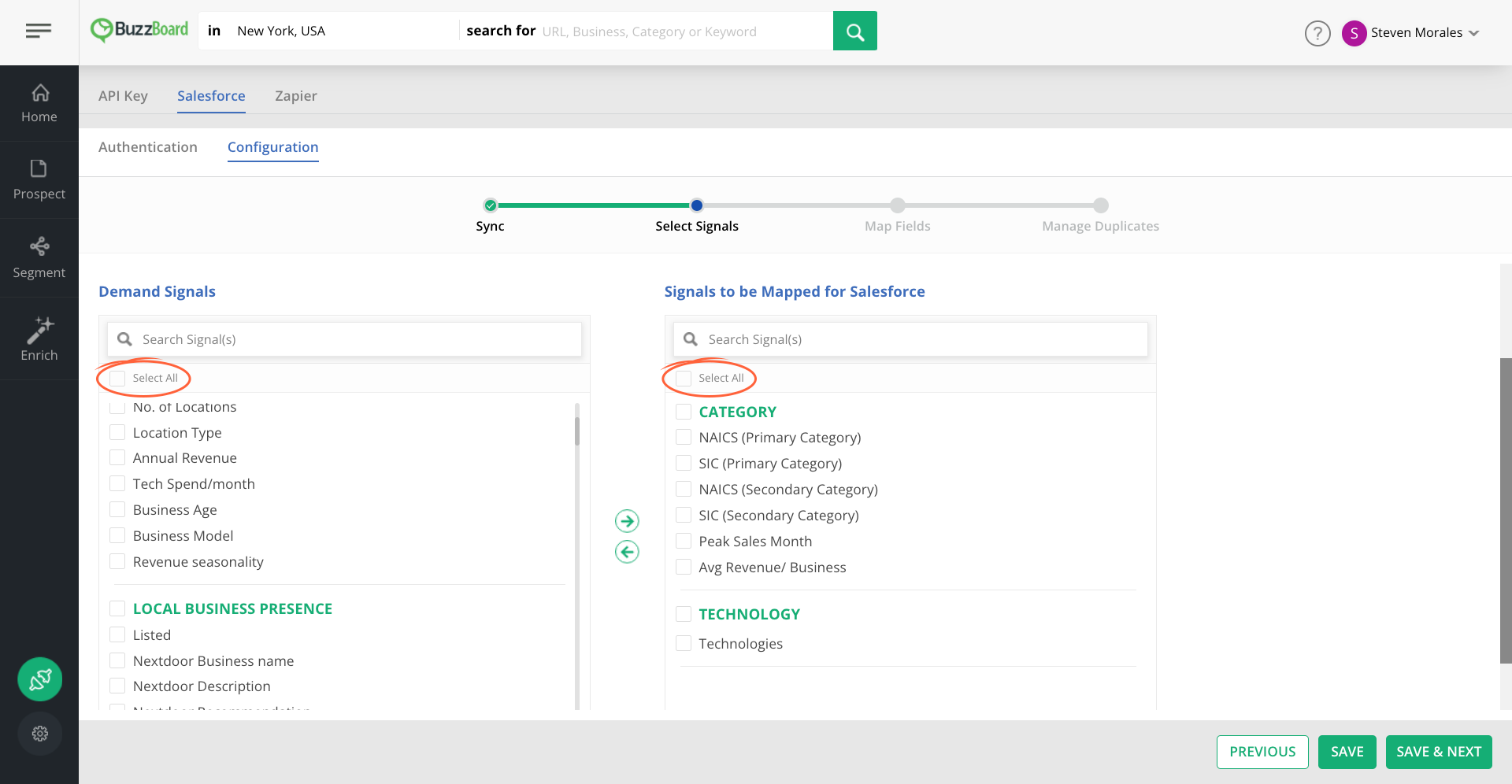Viewport: 1512px width, 784px height.
Task: Tick SIC (Primary Category) checkbox
Action: (x=684, y=463)
